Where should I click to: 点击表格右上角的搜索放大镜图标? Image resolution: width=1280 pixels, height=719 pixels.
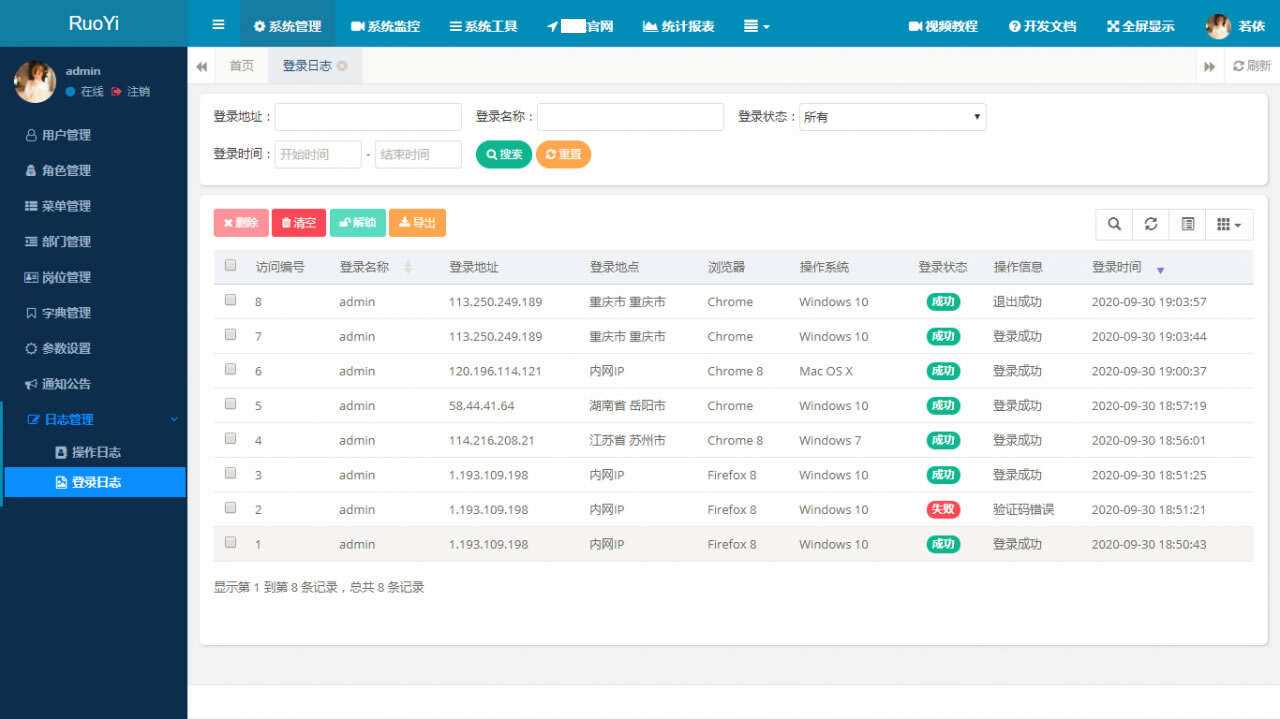tap(1113, 223)
